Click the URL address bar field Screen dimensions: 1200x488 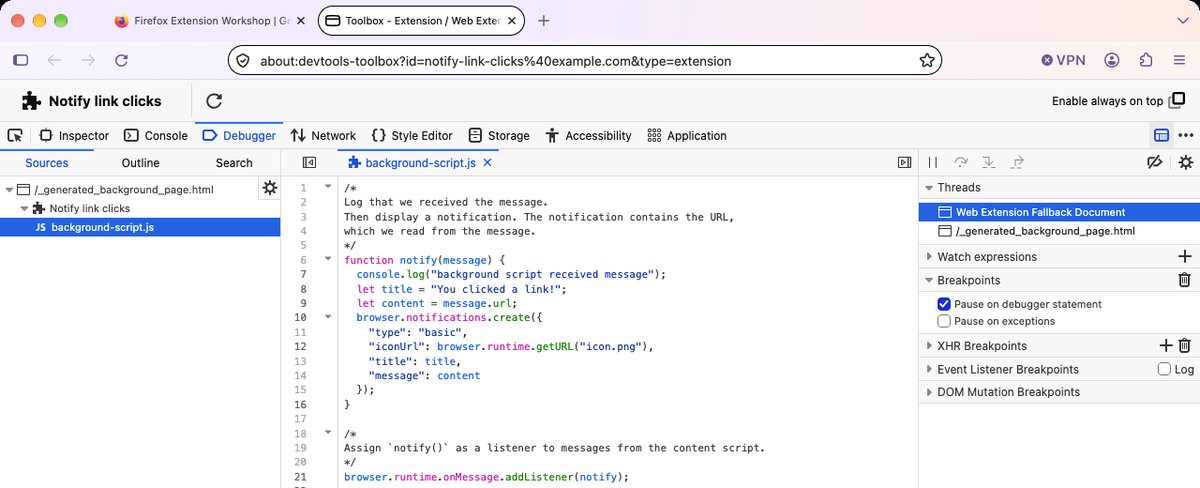[x=585, y=61]
